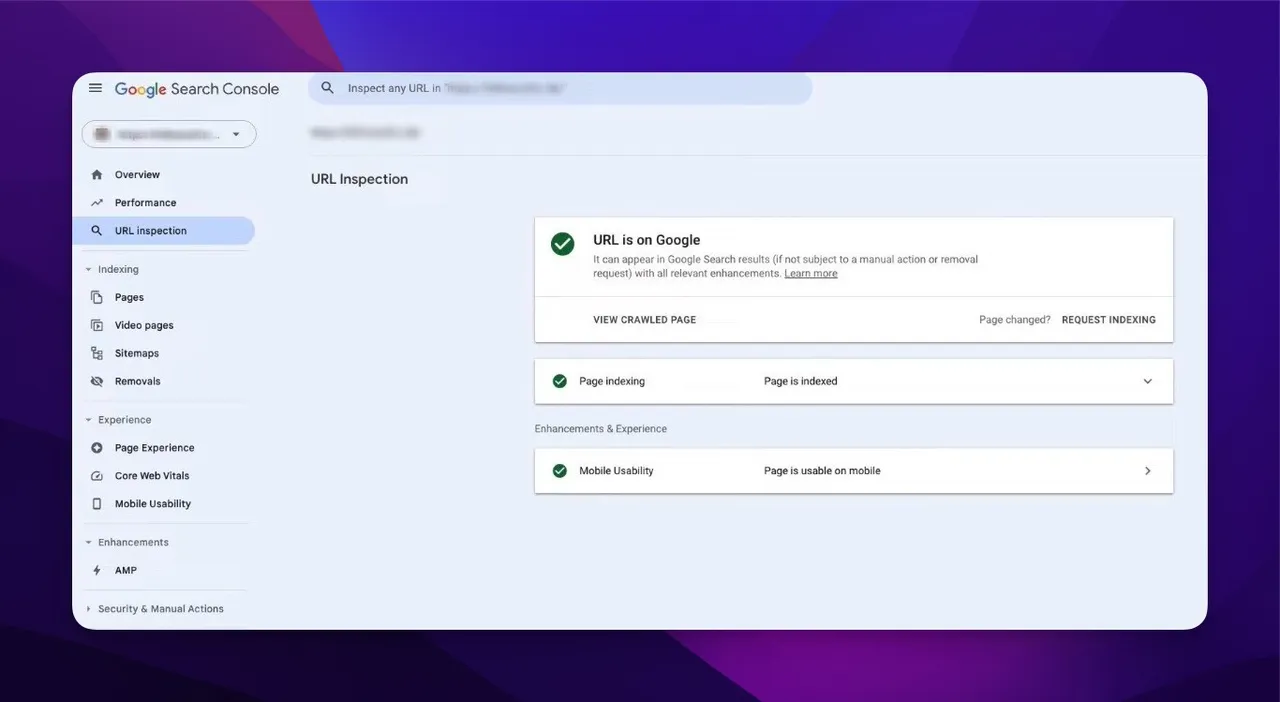Viewport: 1280px width, 702px height.
Task: Click the Google Search Console logo
Action: point(197,89)
